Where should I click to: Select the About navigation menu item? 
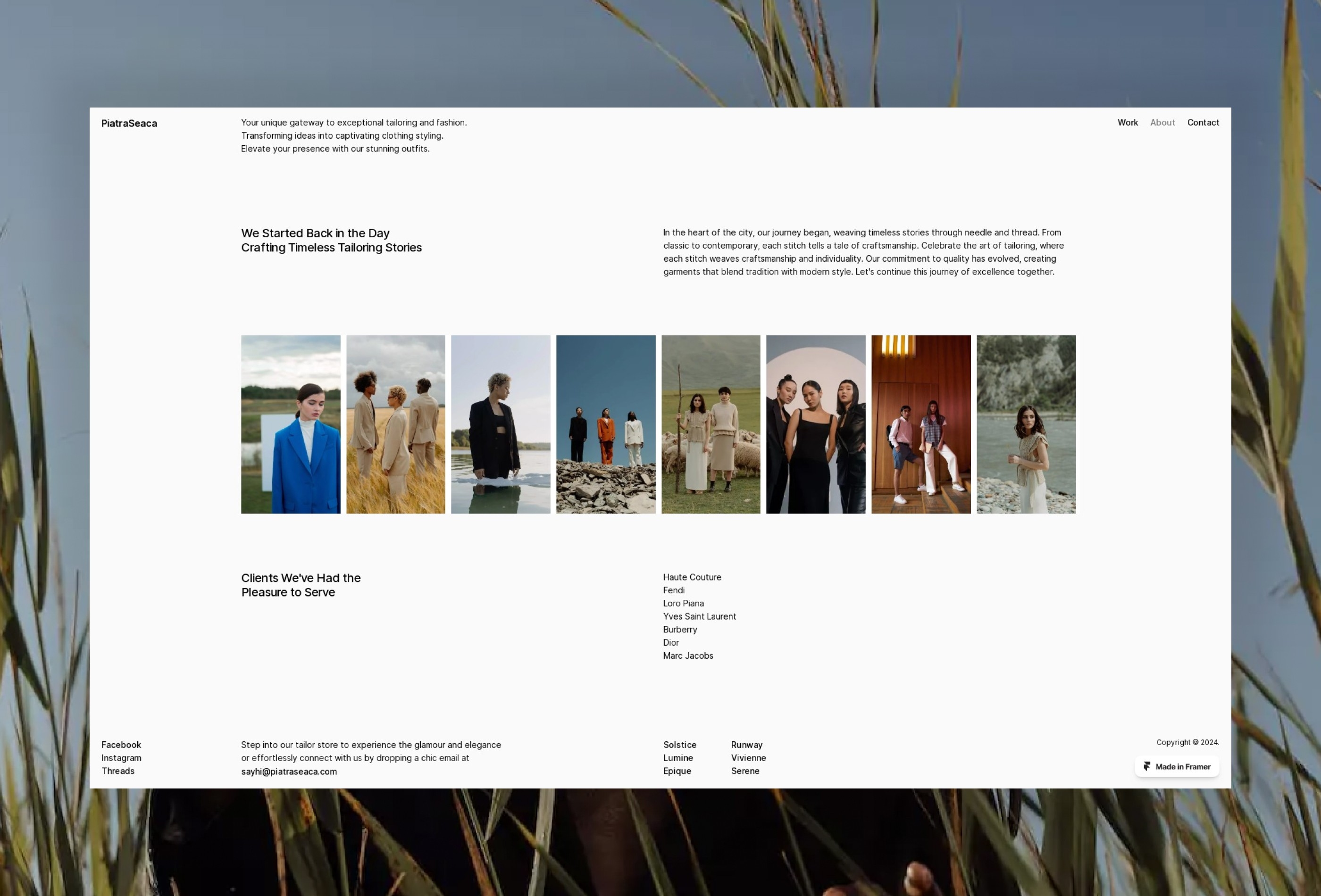[x=1162, y=122]
